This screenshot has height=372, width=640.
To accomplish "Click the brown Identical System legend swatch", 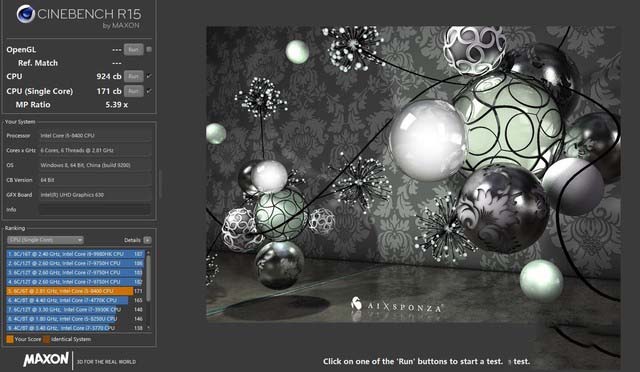I will tap(47, 339).
